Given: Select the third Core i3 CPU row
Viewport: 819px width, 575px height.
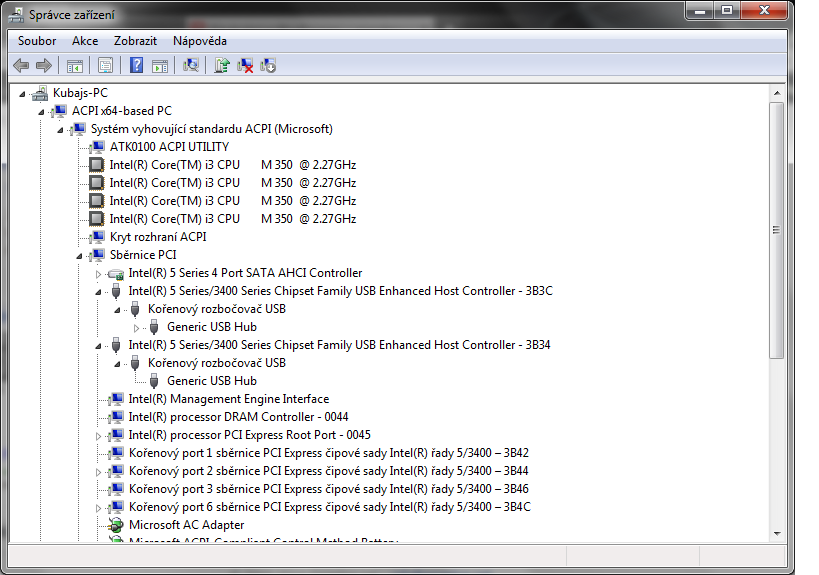Looking at the screenshot, I should pos(232,201).
